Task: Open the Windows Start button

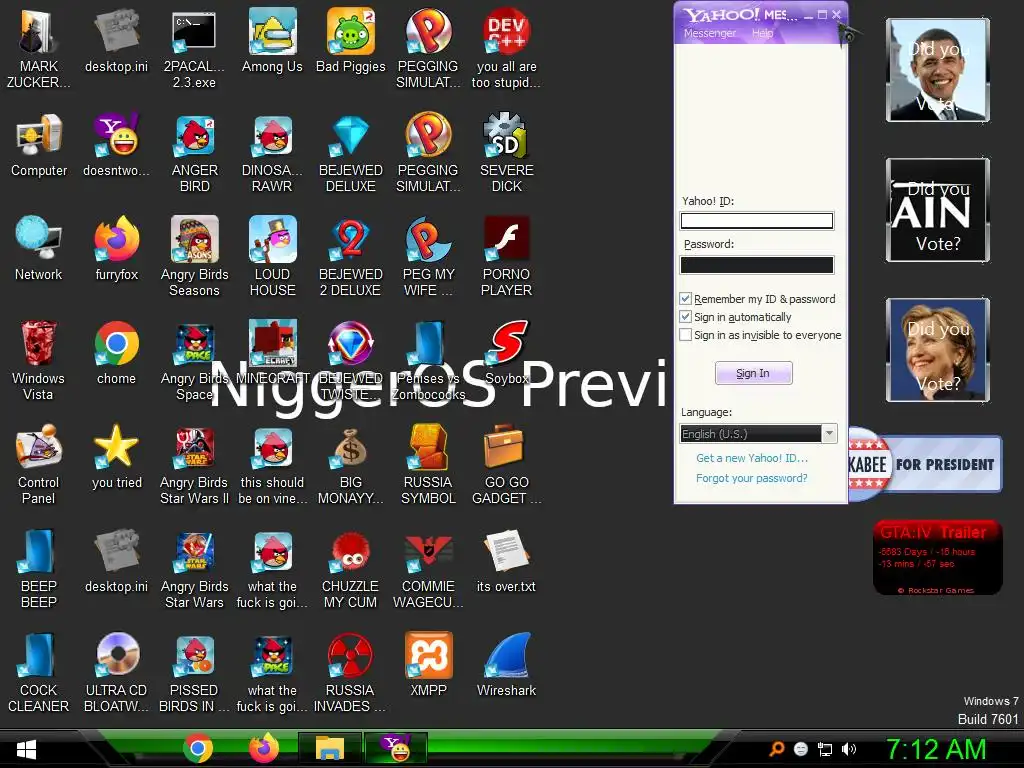Action: pyautogui.click(x=26, y=750)
